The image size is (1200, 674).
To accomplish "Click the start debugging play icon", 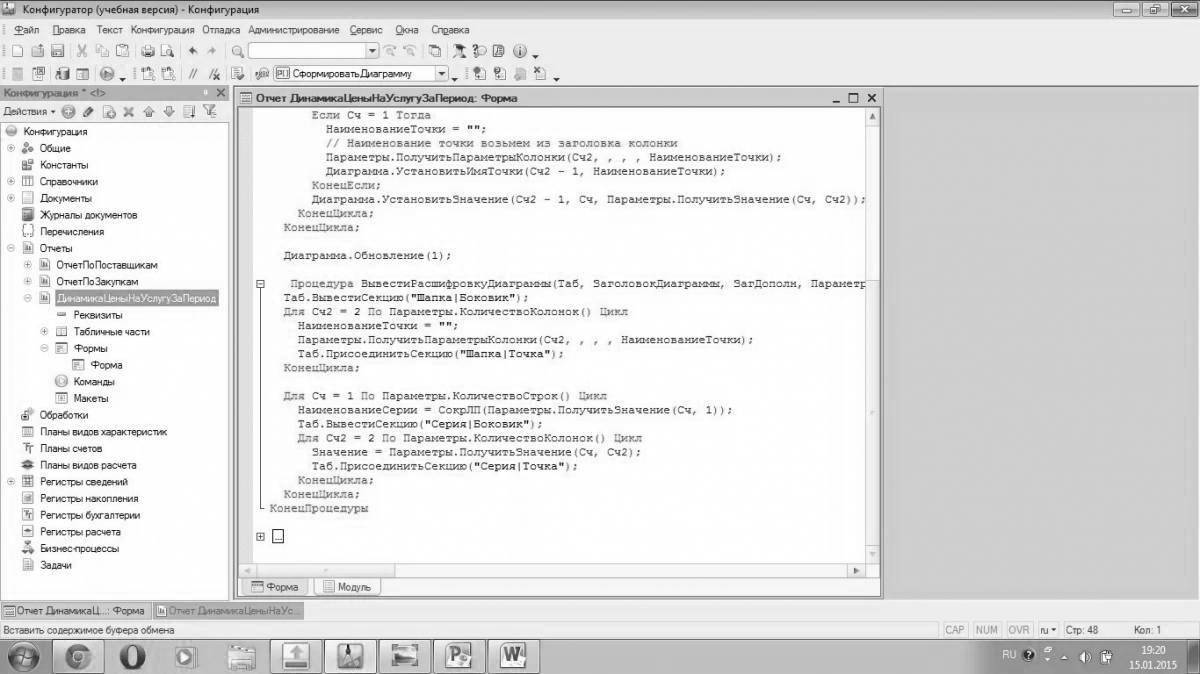I will (x=107, y=73).
